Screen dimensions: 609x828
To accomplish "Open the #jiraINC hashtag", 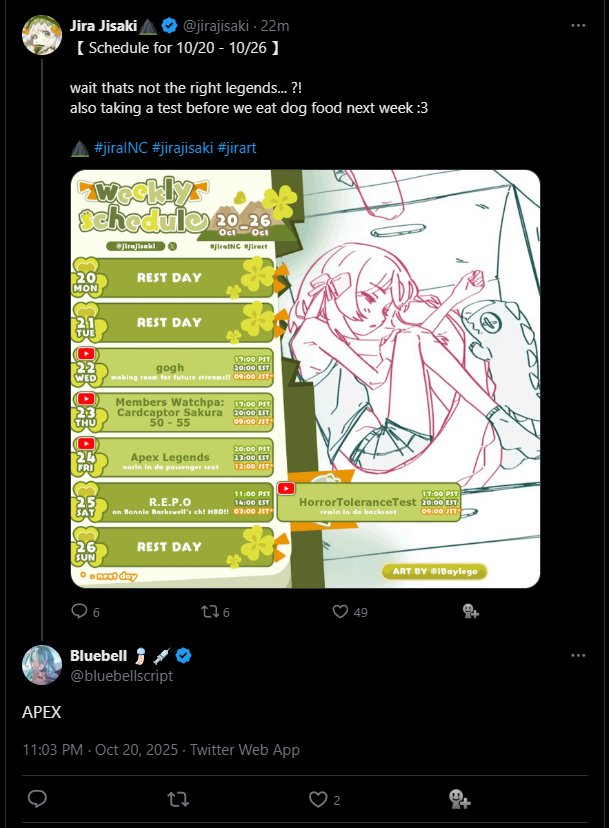I will tap(120, 148).
